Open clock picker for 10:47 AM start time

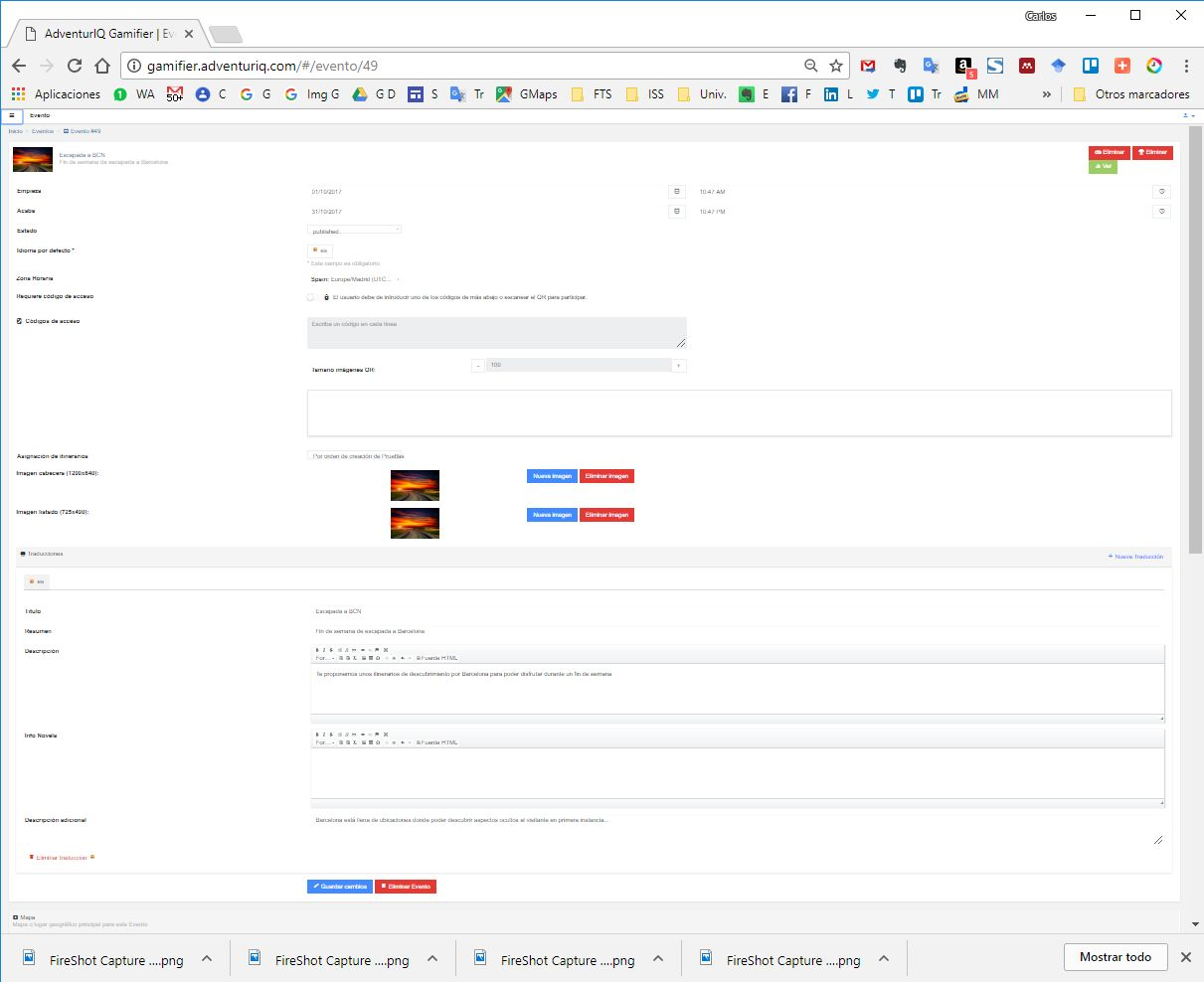click(x=1162, y=192)
